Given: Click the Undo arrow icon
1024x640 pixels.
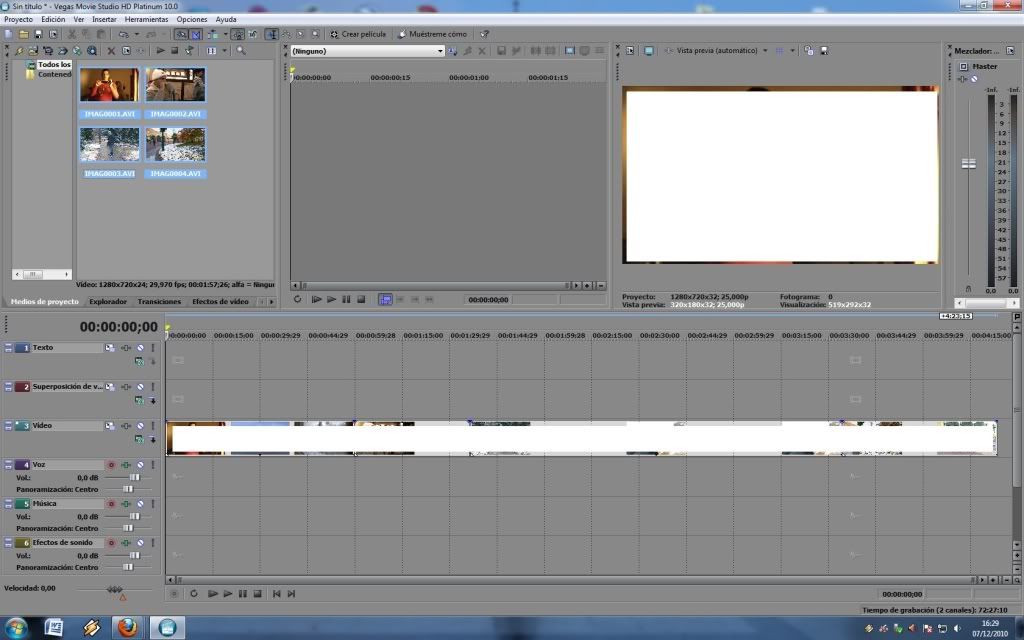Looking at the screenshot, I should 123,34.
